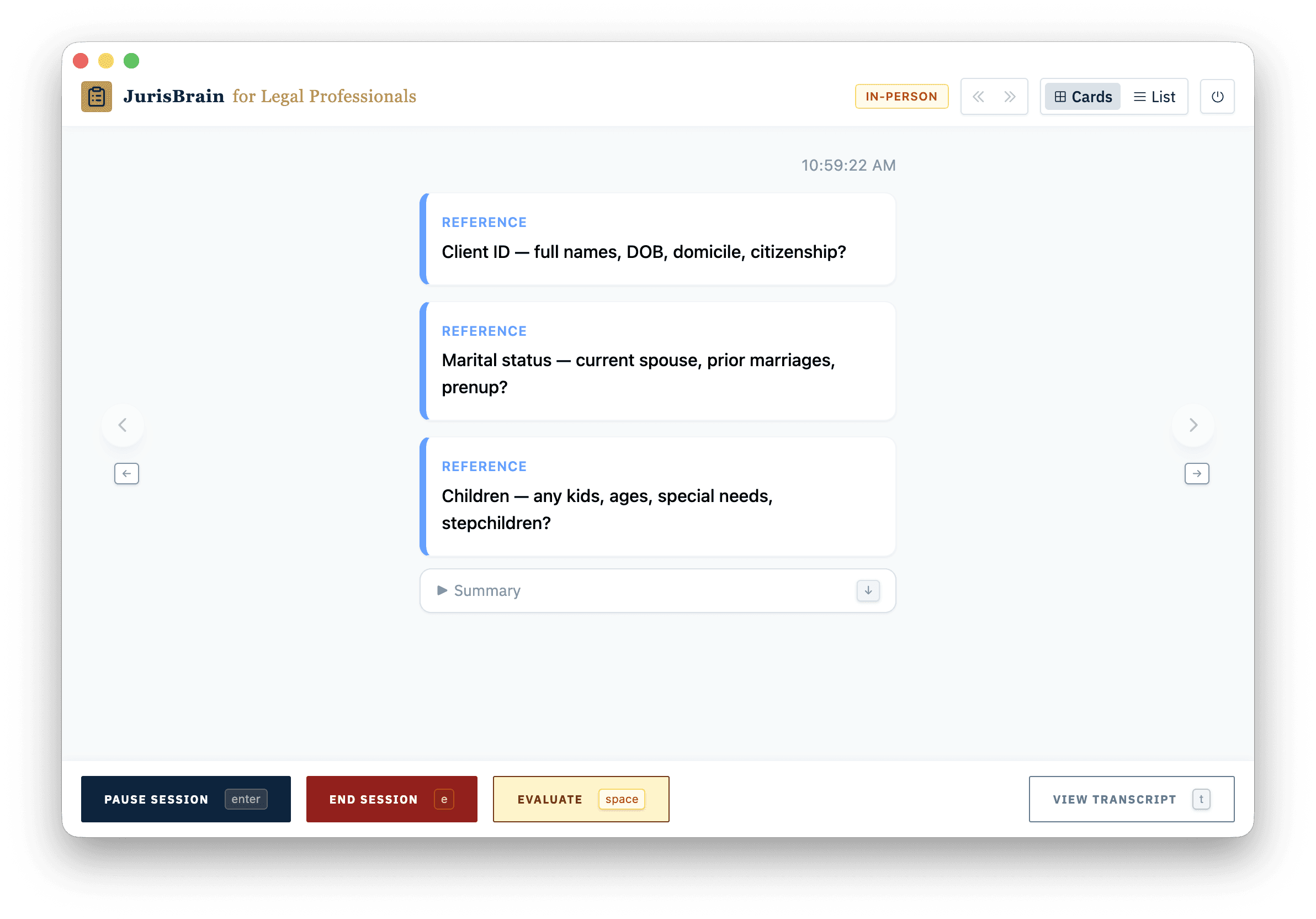Select the Children reference card
The width and height of the screenshot is (1316, 919).
coord(657,497)
